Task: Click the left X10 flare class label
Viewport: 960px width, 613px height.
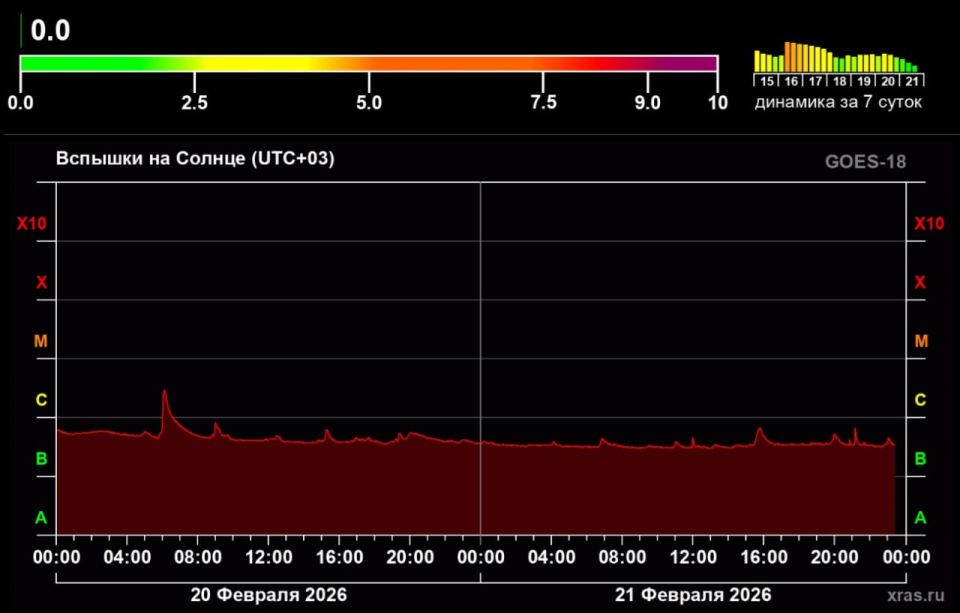Action: [31, 224]
